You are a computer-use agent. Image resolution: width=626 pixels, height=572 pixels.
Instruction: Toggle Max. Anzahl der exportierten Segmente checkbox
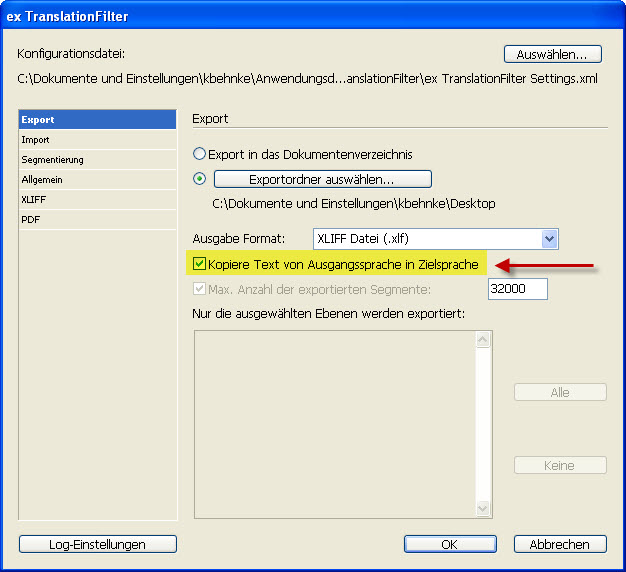[x=199, y=289]
